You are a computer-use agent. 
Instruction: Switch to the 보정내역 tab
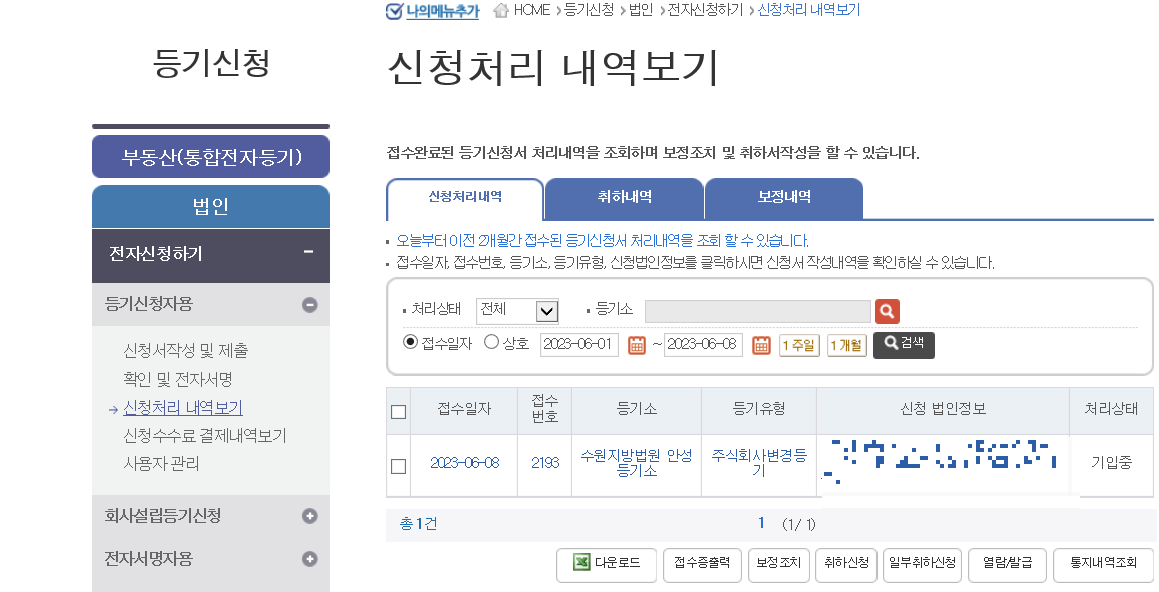pos(784,198)
